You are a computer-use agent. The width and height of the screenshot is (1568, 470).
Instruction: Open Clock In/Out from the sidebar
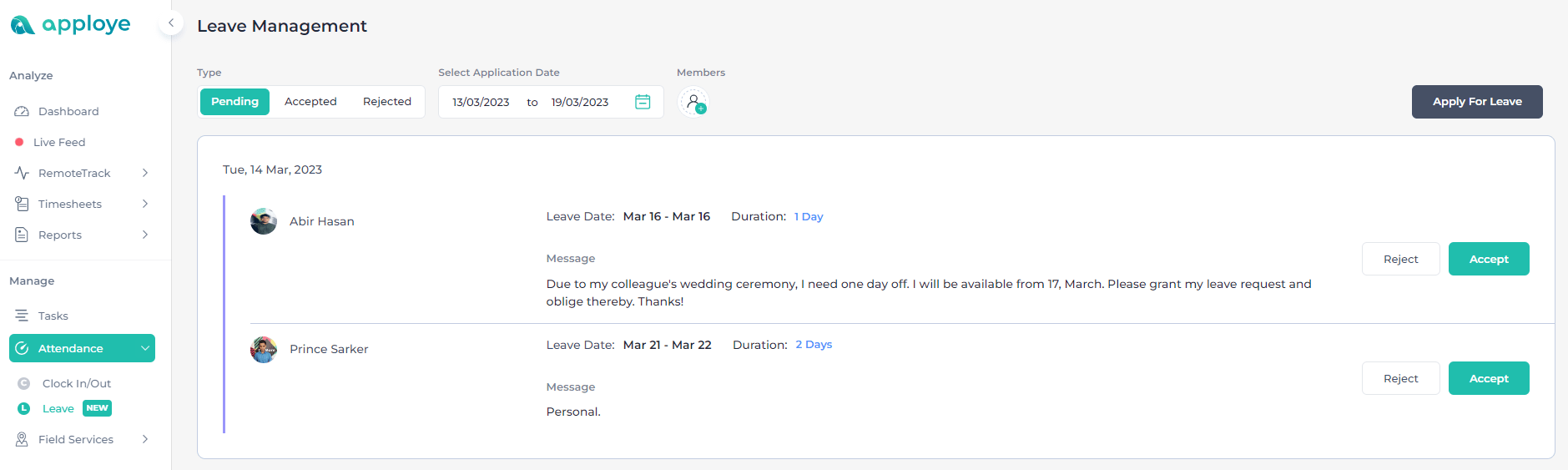[x=76, y=383]
